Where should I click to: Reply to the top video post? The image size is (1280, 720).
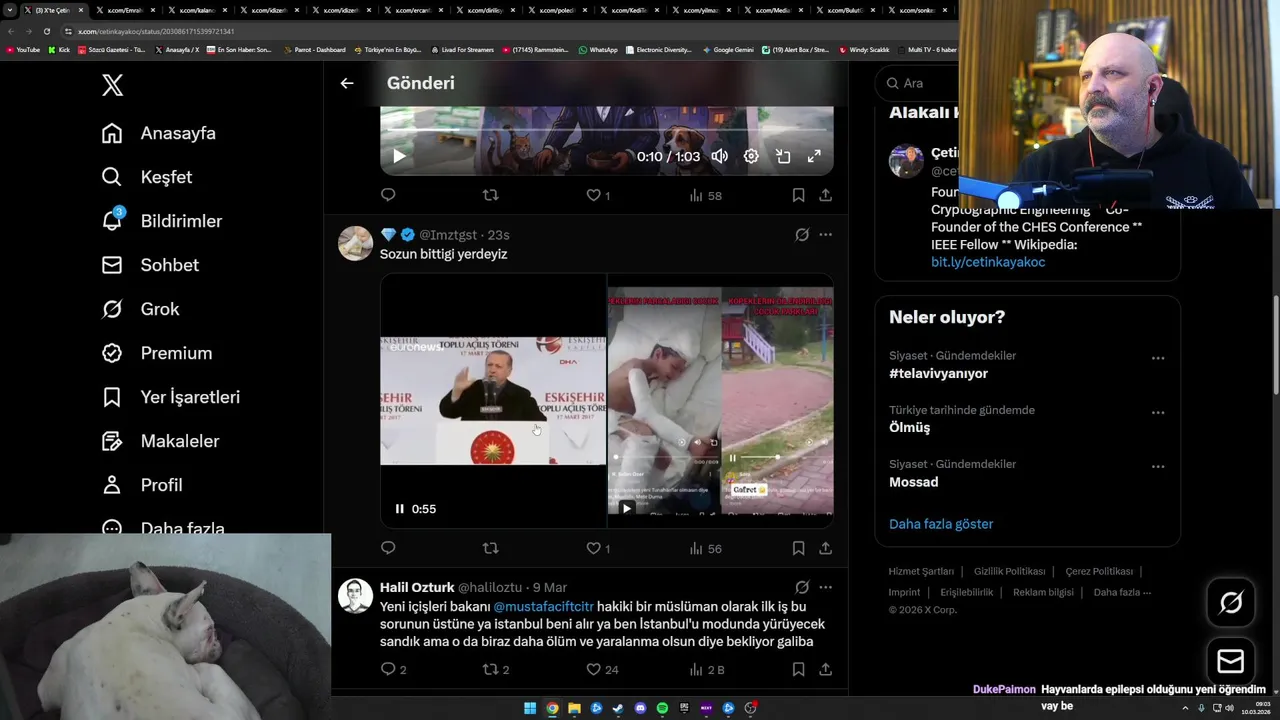[388, 195]
